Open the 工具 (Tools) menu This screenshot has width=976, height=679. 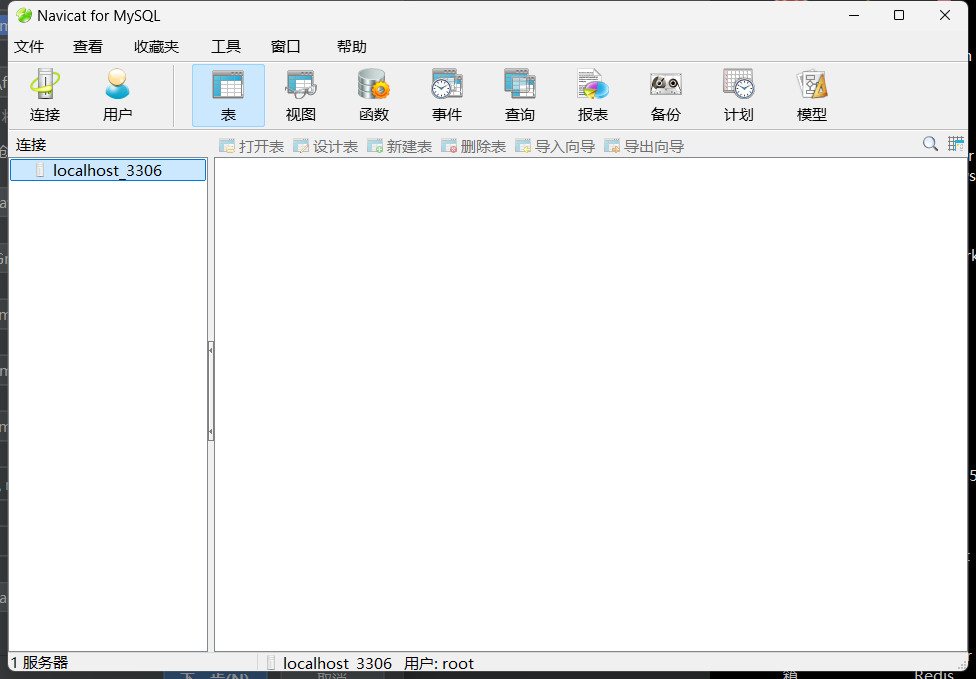(226, 47)
